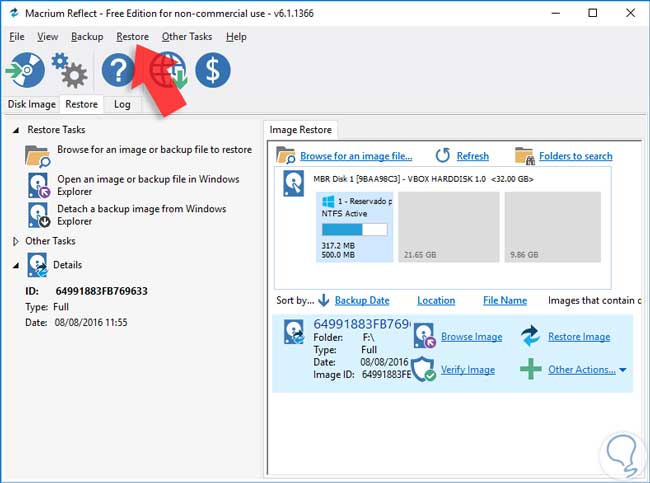This screenshot has height=483, width=650.
Task: Open the File menu
Action: point(17,37)
